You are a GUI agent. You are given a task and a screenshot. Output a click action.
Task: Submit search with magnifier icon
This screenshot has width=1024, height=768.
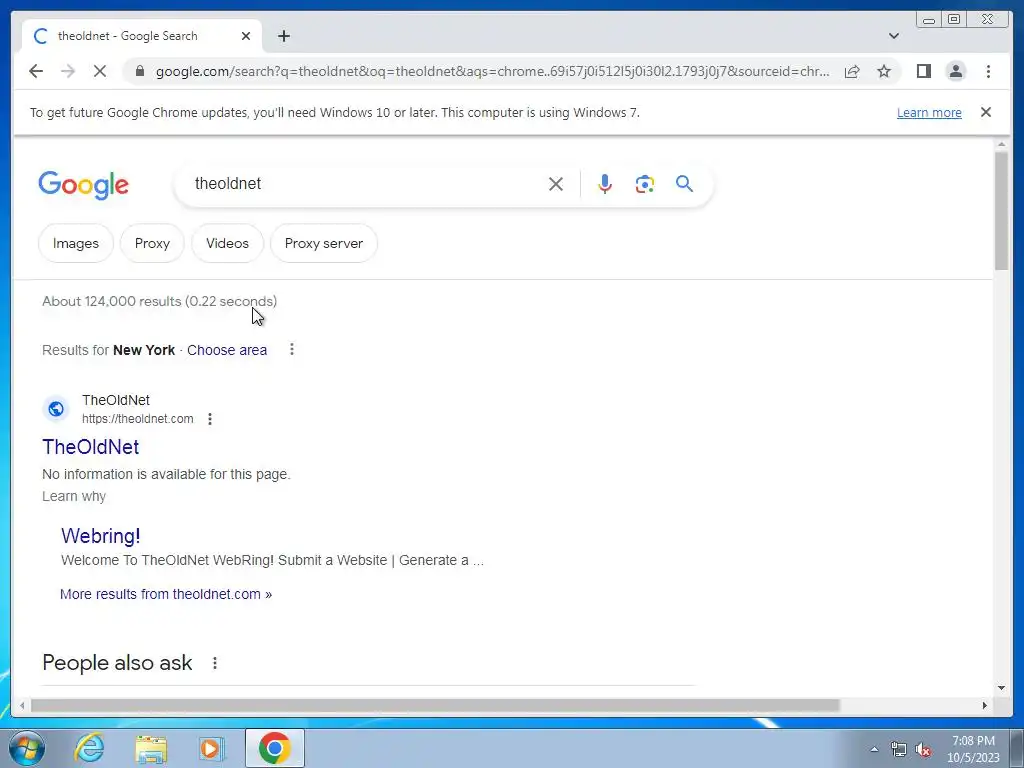[684, 184]
